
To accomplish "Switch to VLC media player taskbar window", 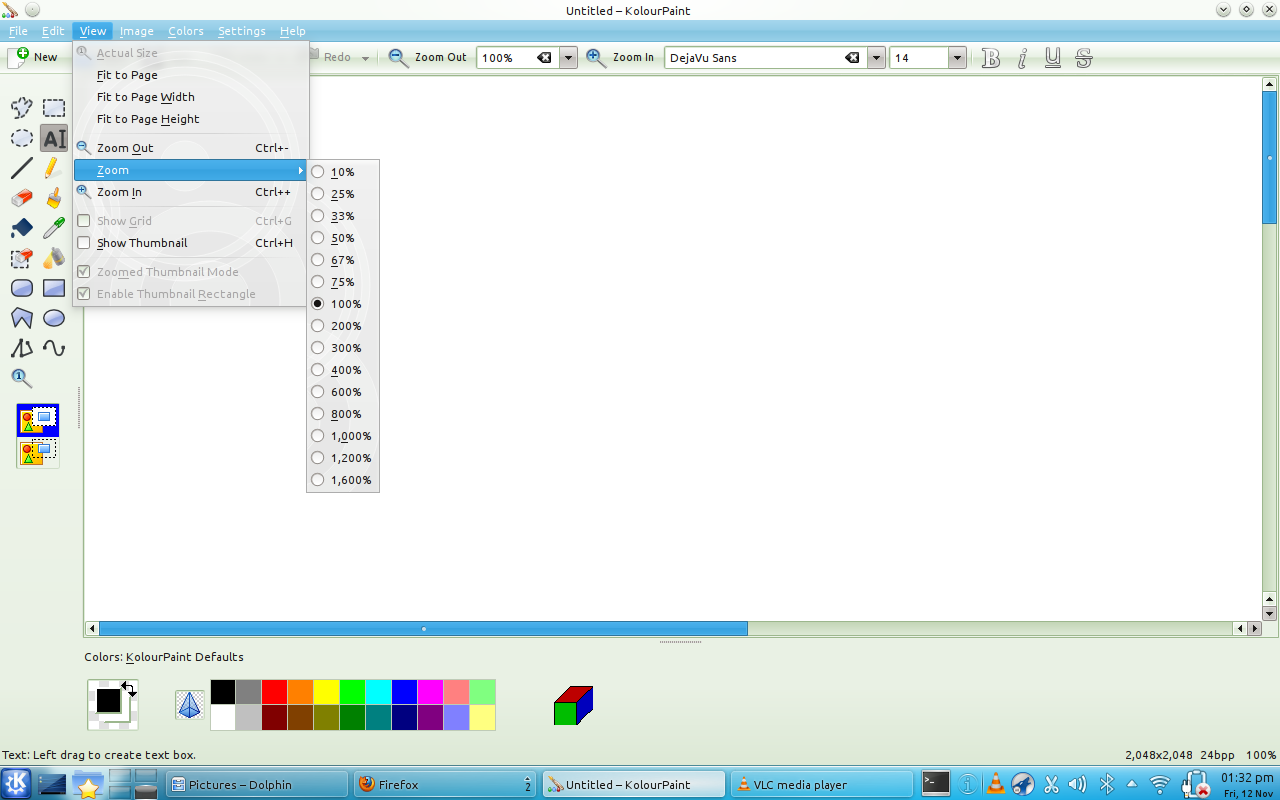I will point(822,785).
